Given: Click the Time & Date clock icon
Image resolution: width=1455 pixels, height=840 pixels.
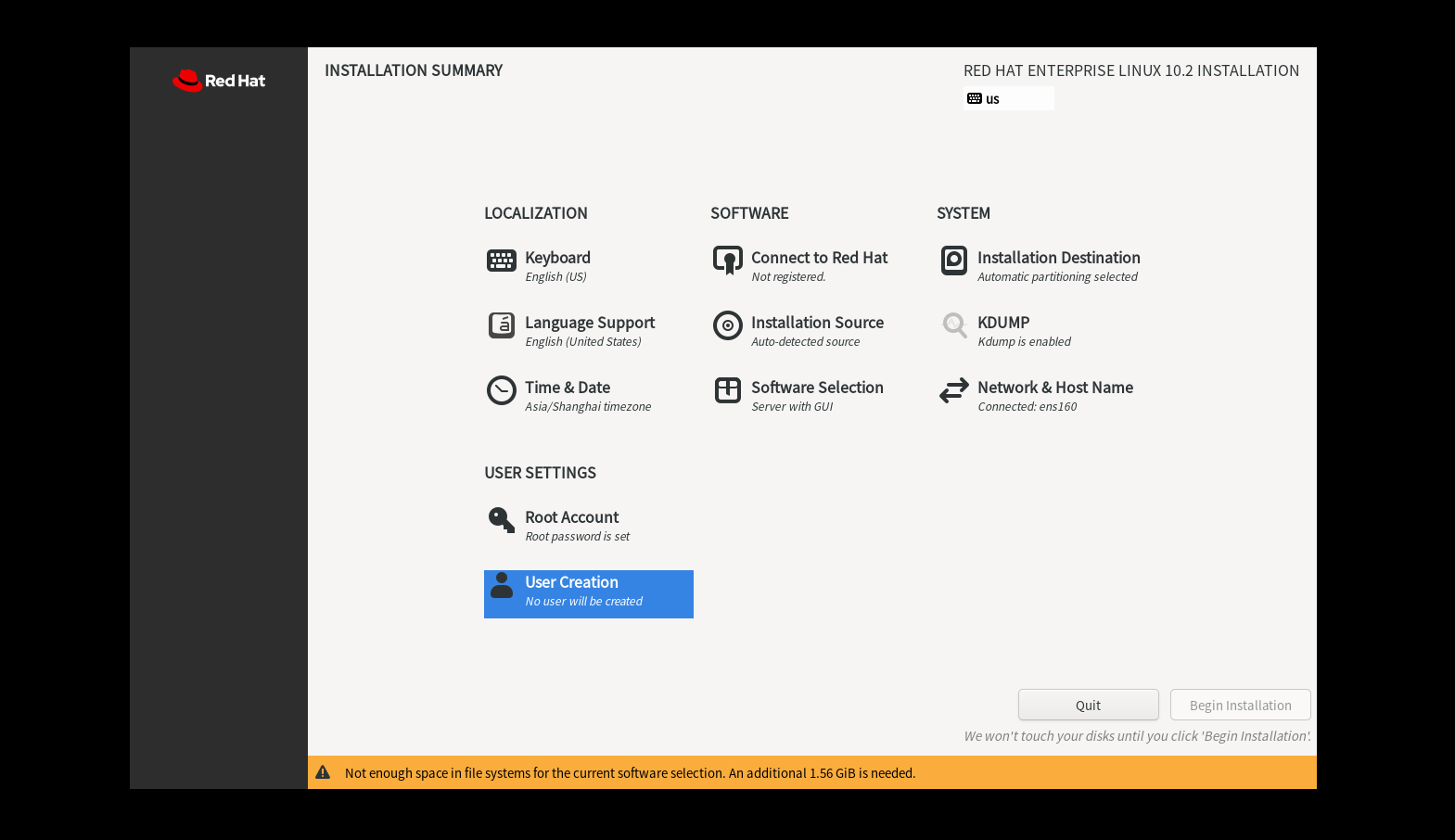Looking at the screenshot, I should click(x=502, y=390).
